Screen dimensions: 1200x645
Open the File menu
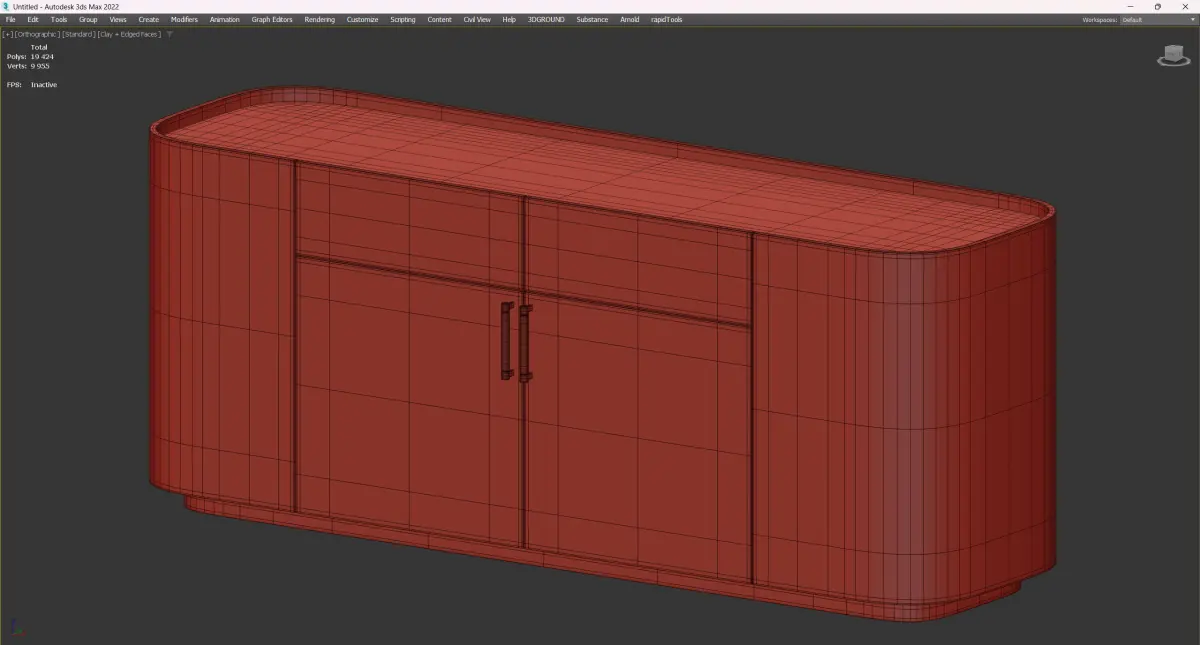10,19
